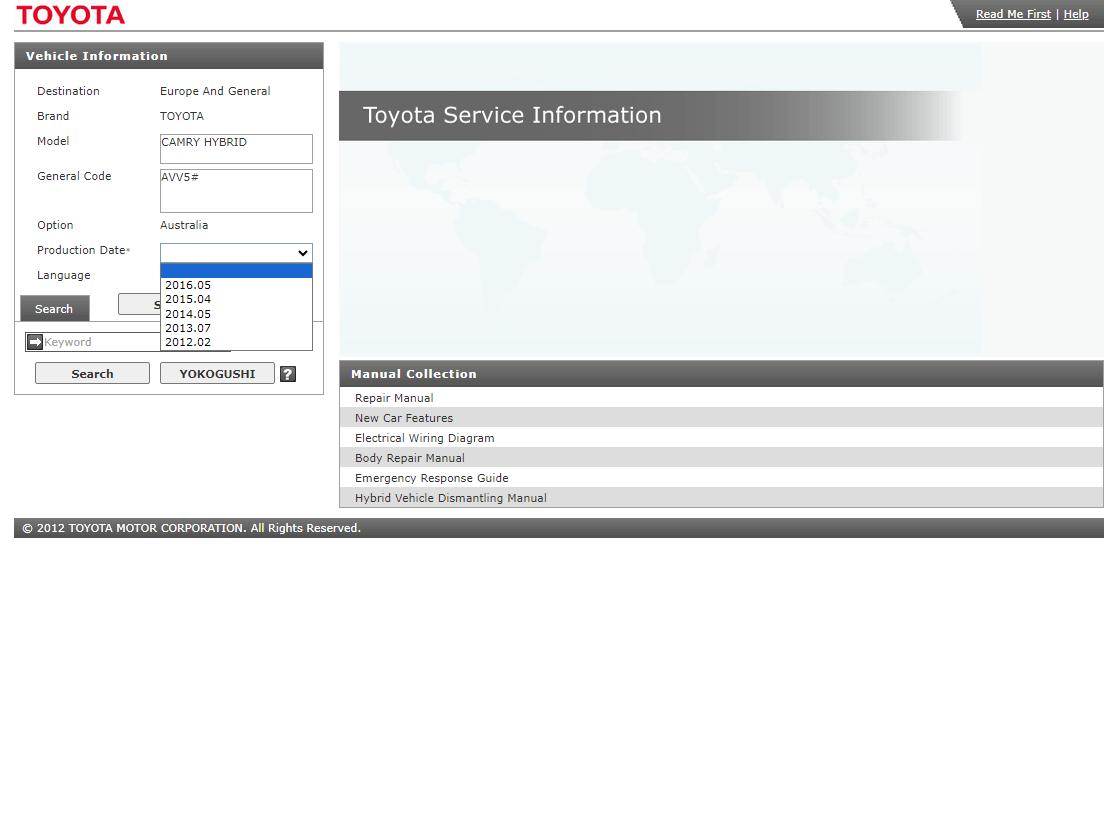This screenshot has width=1117, height=833.
Task: Click the Vehicle Information panel header
Action: pyautogui.click(x=169, y=56)
